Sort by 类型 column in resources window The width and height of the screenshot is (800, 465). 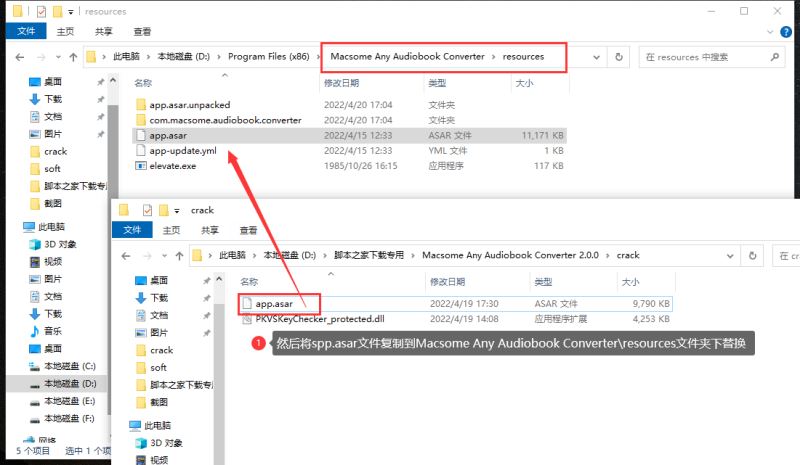click(437, 83)
